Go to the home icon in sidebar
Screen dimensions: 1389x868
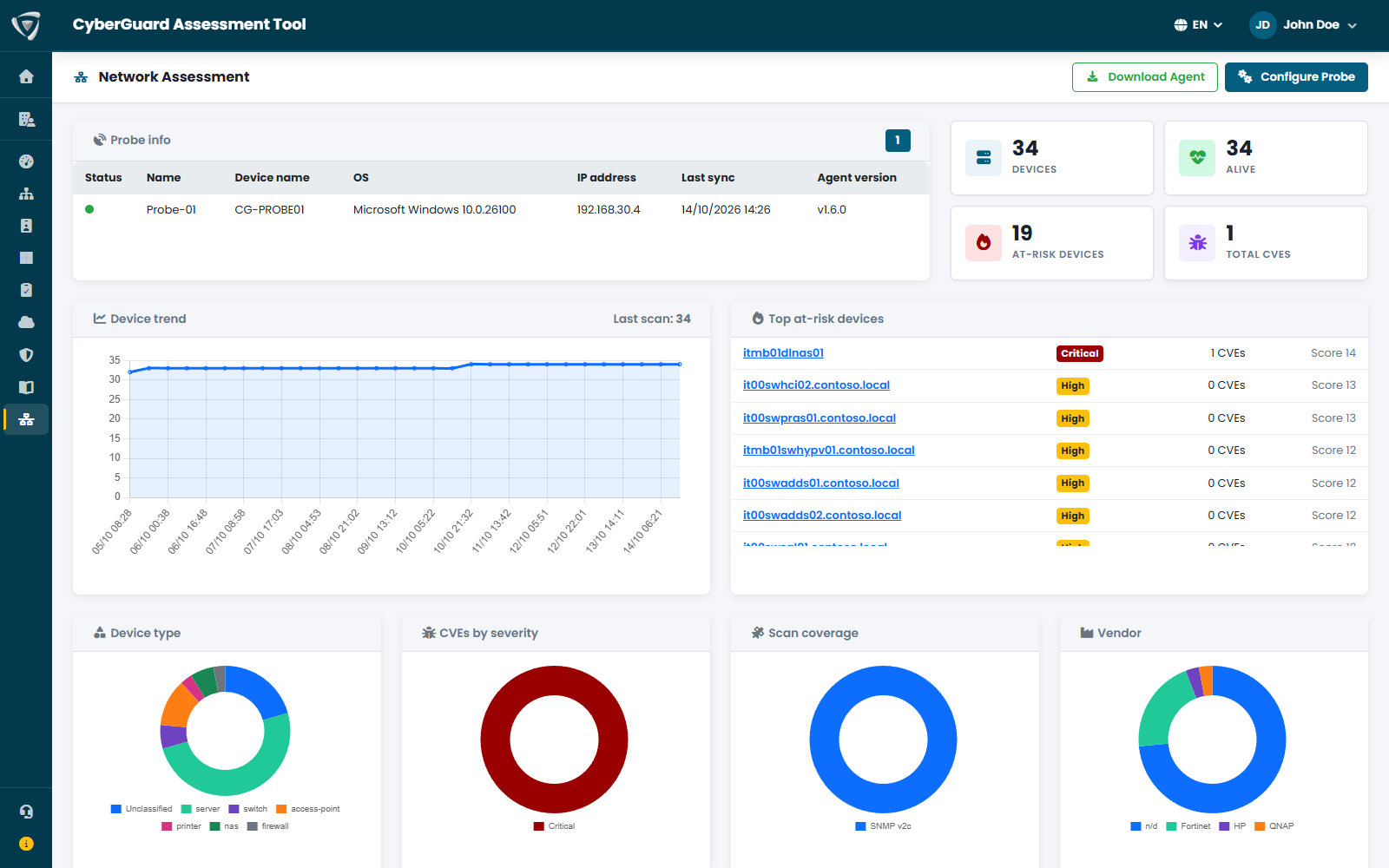pyautogui.click(x=26, y=76)
